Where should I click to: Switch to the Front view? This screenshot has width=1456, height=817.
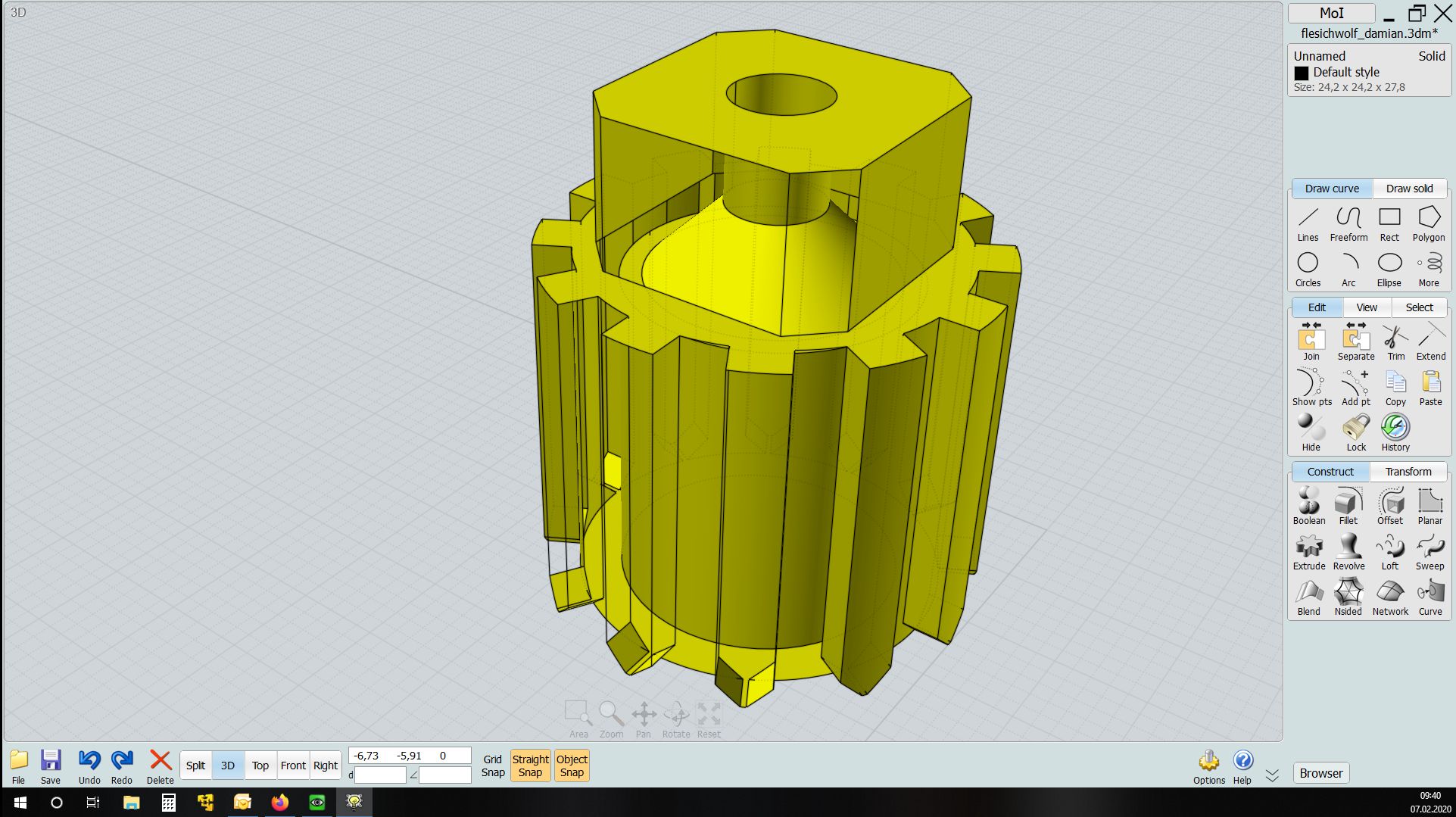[293, 766]
